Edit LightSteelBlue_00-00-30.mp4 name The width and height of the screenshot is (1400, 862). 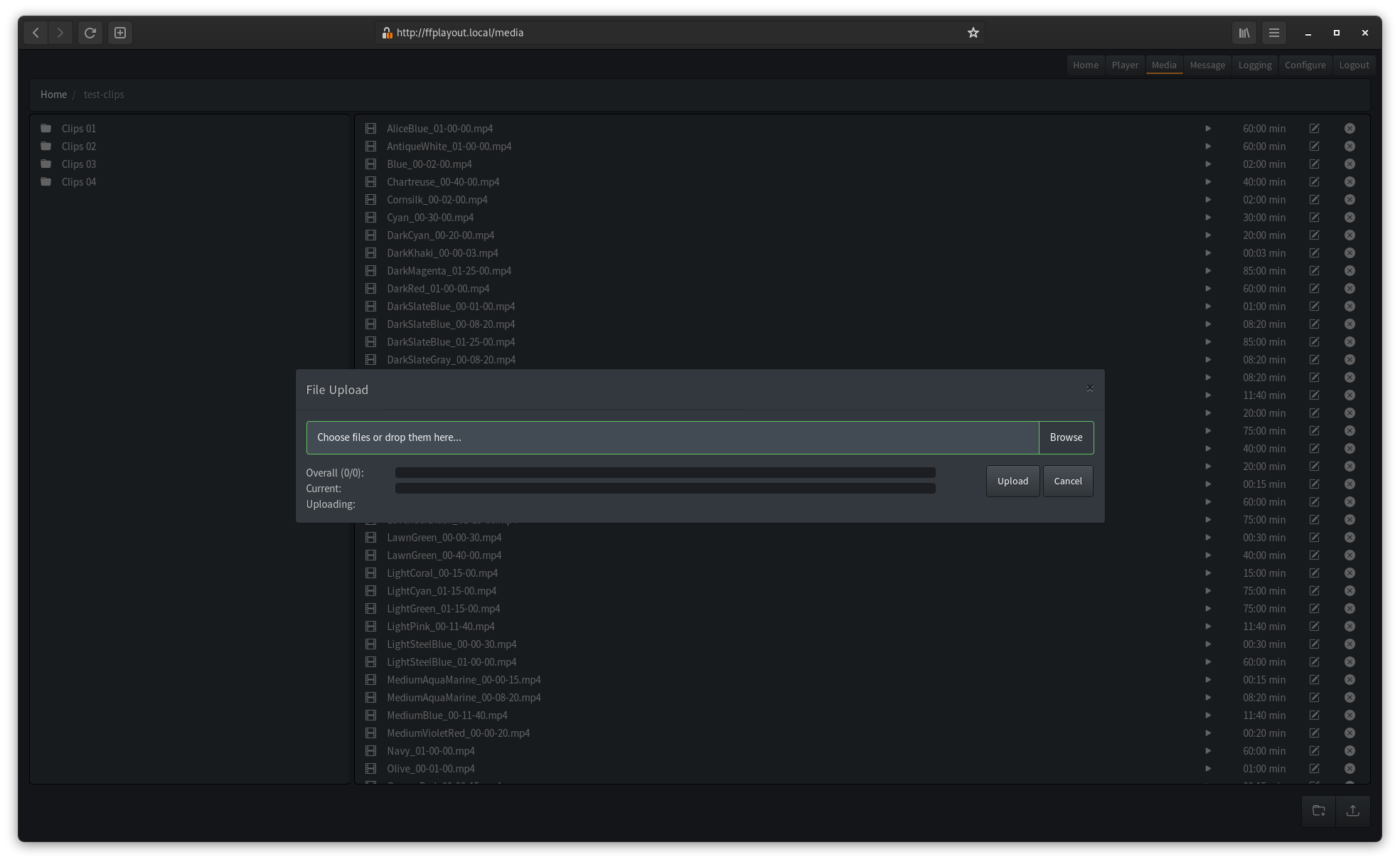click(1314, 644)
